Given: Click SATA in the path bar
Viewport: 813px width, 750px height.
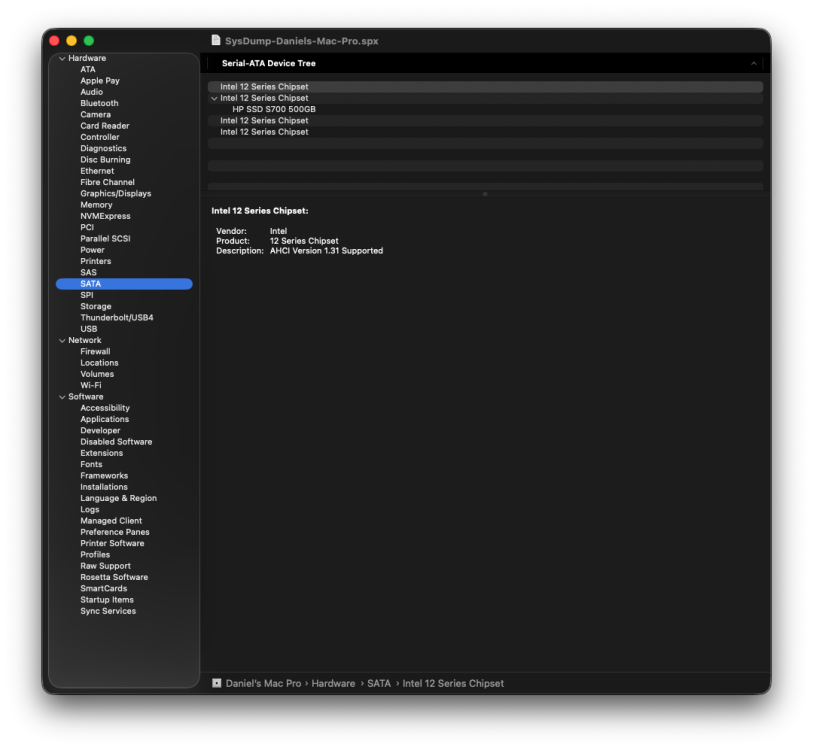Looking at the screenshot, I should (379, 684).
